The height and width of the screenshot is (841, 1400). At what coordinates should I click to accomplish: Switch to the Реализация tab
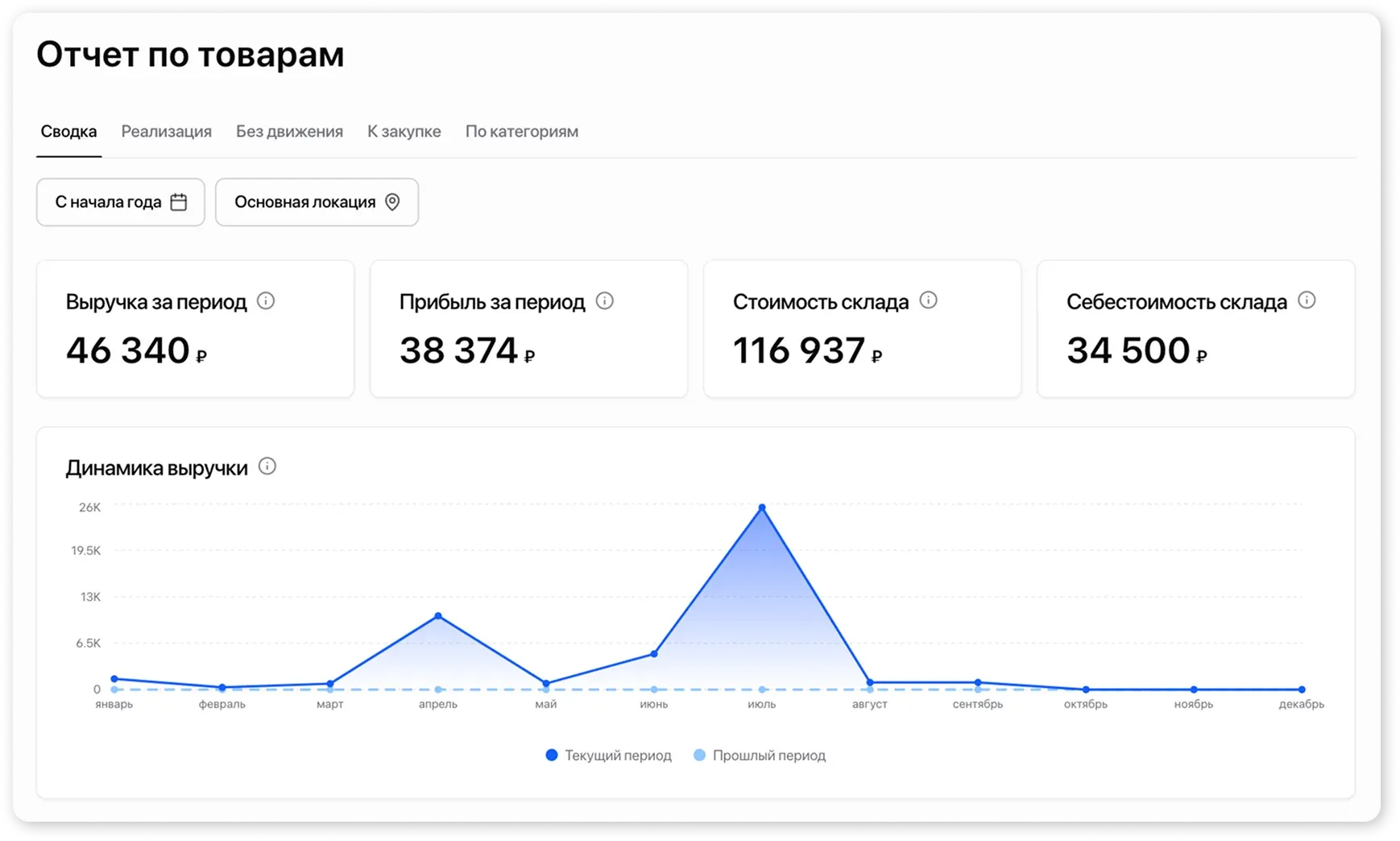[166, 131]
